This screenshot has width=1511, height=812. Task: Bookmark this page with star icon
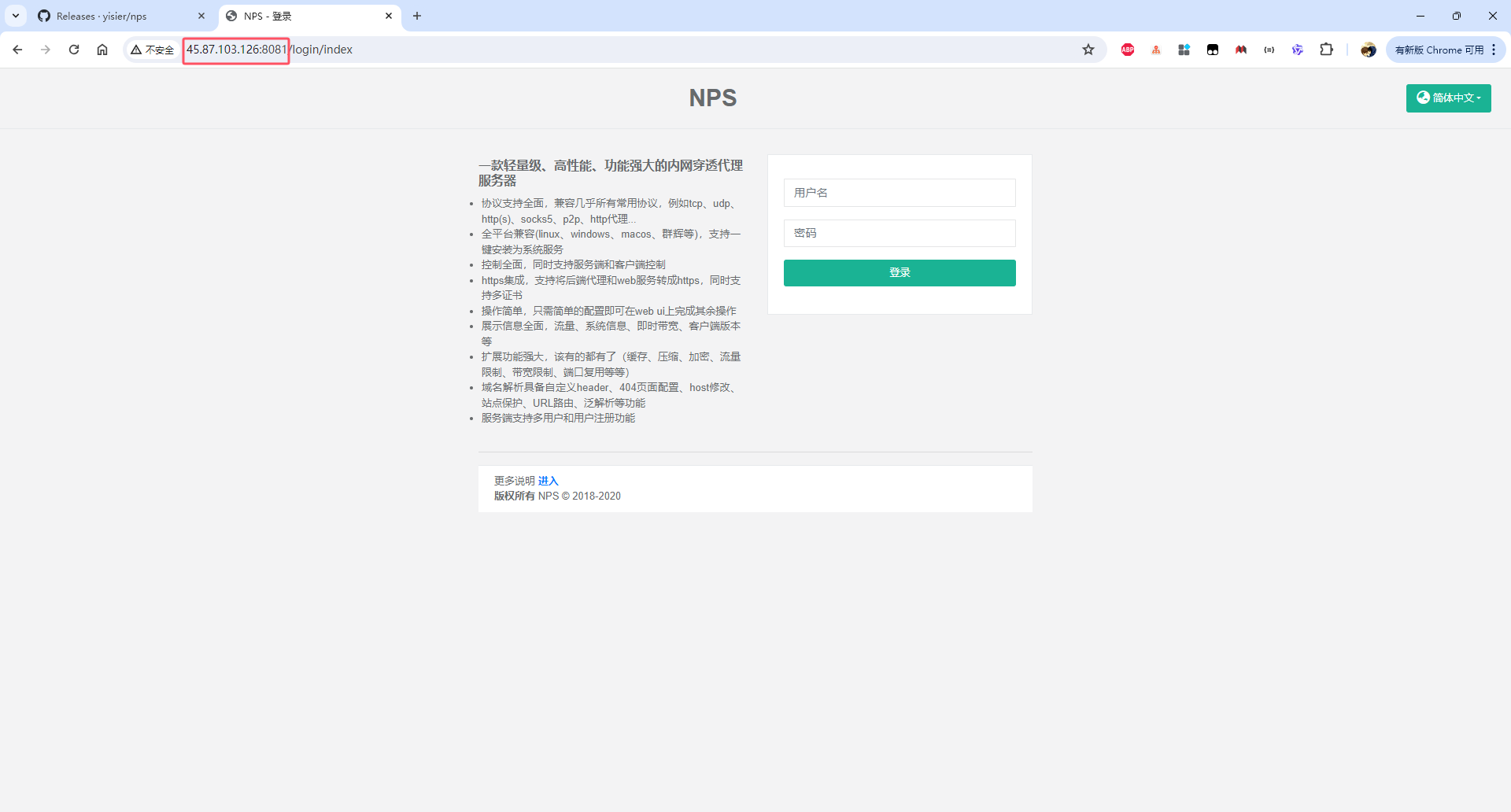(1088, 50)
